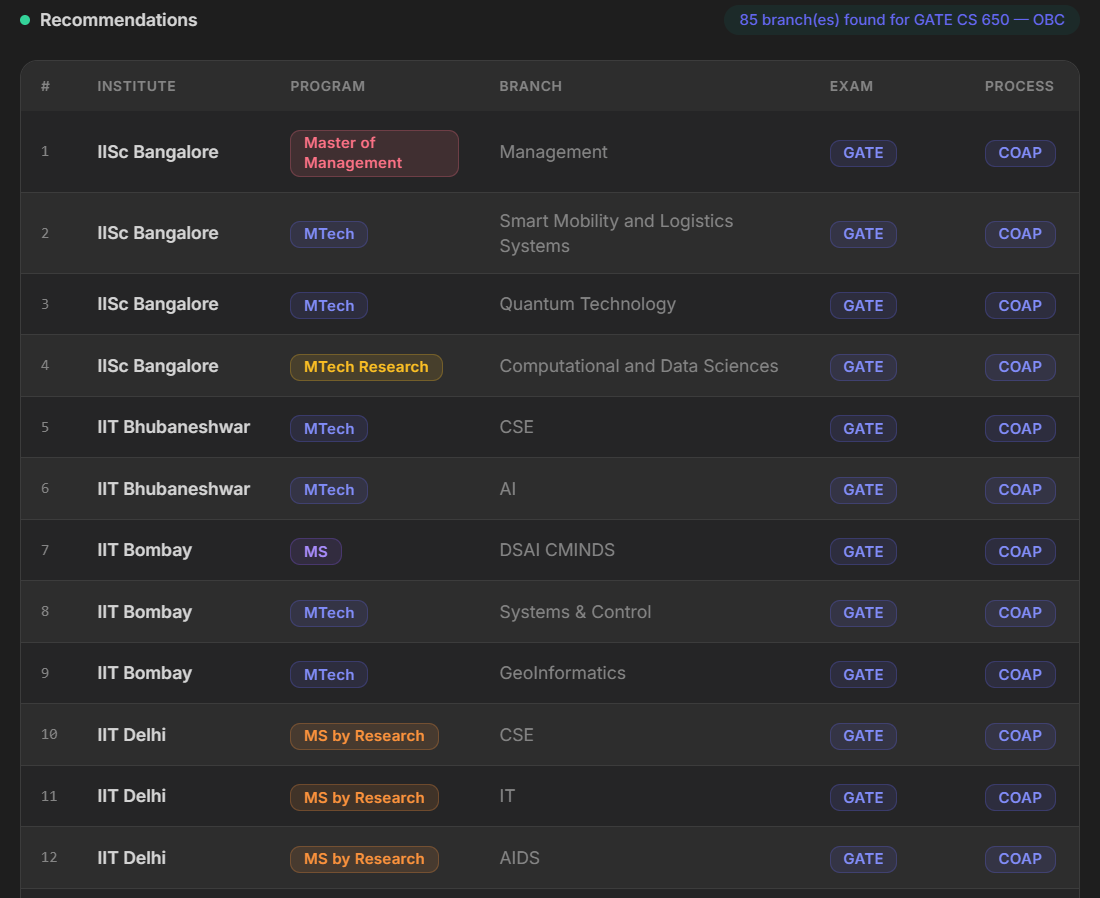Viewport: 1100px width, 898px height.
Task: Click the COAP badge in the DSAI CMINDS row
Action: [x=1020, y=551]
